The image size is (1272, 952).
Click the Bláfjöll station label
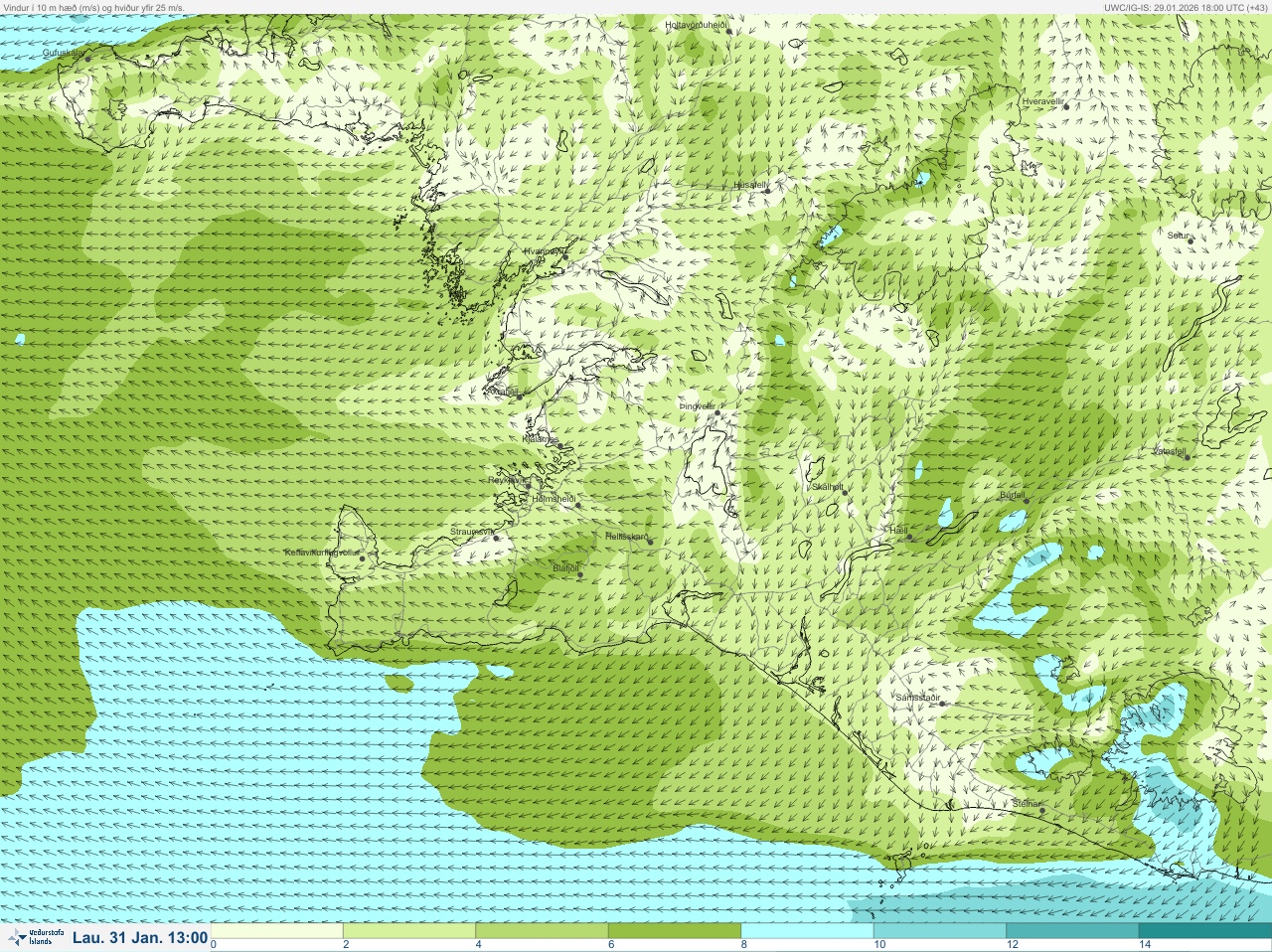(x=565, y=568)
